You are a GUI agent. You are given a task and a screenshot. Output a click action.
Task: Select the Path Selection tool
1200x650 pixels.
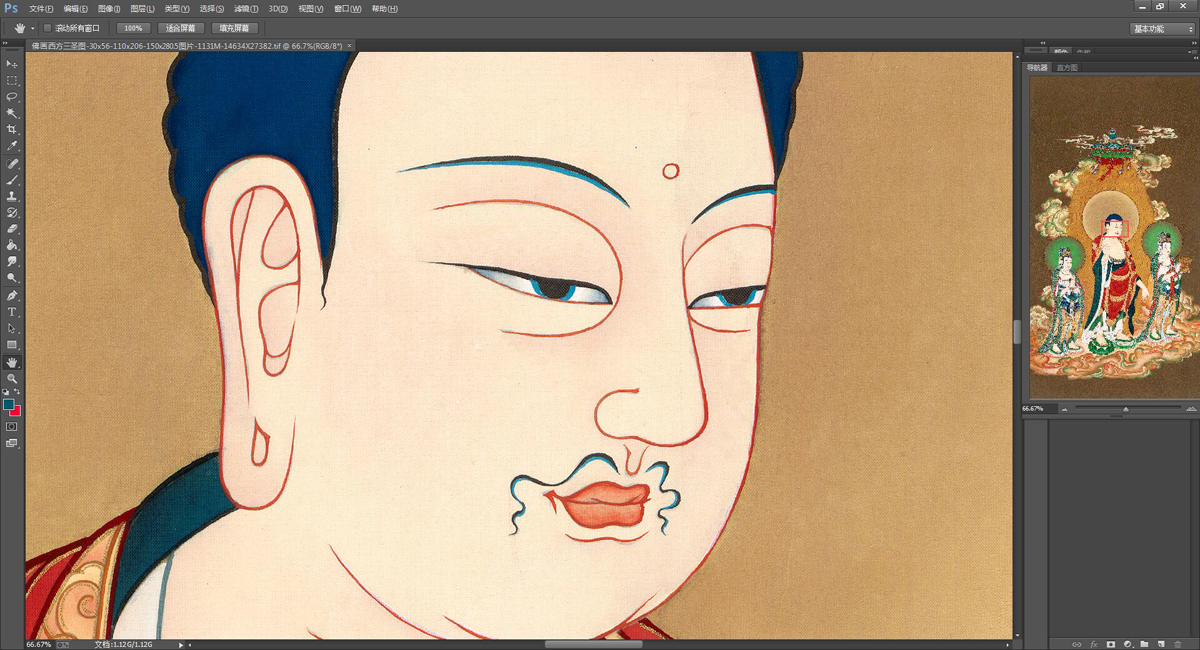[x=12, y=328]
